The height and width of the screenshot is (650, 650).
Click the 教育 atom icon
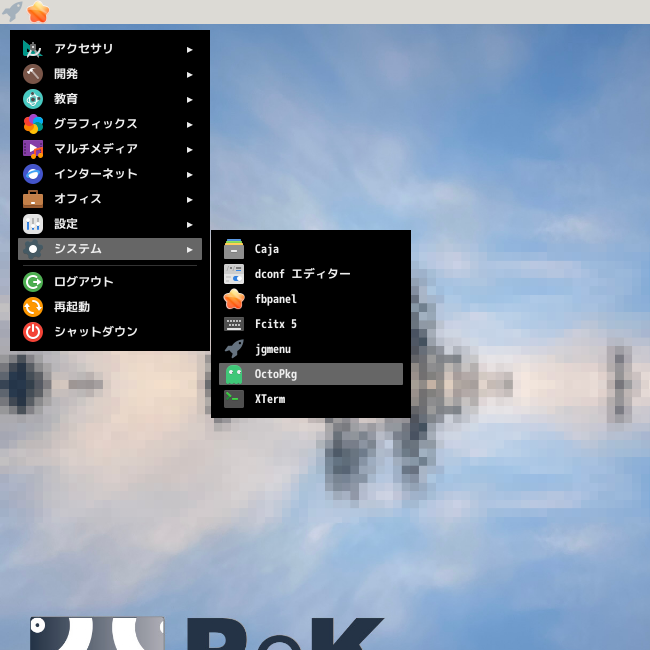[x=33, y=99]
